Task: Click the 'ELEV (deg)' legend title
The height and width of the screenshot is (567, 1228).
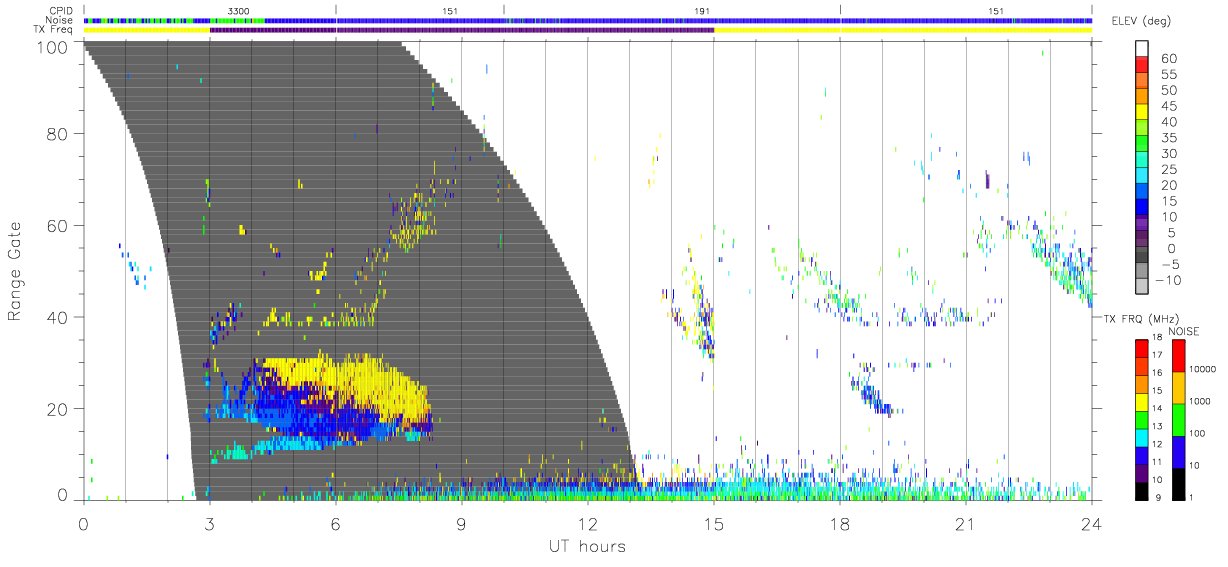Action: pyautogui.click(x=1143, y=22)
